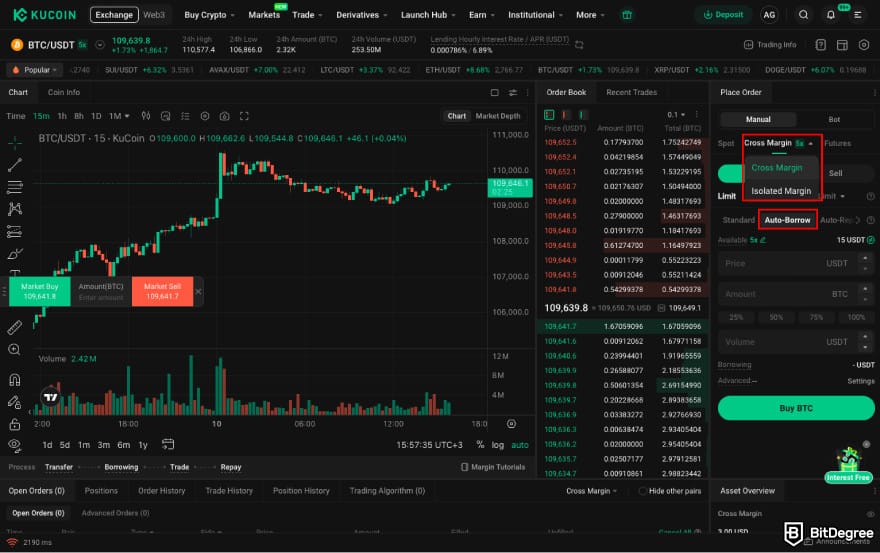Toggle log scale on chart
Image resolution: width=880 pixels, height=553 pixels.
coord(498,445)
